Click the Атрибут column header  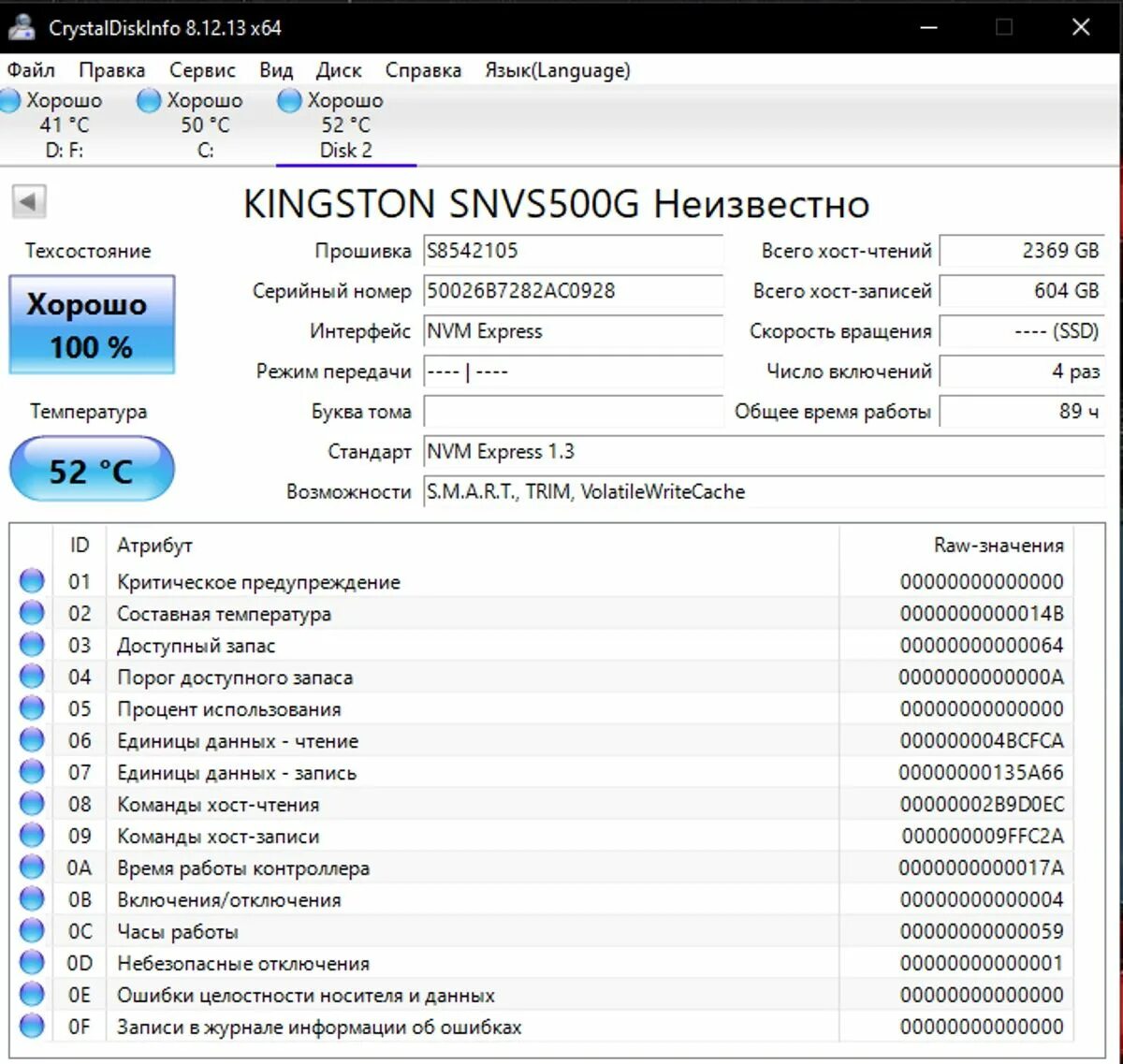pos(473,545)
